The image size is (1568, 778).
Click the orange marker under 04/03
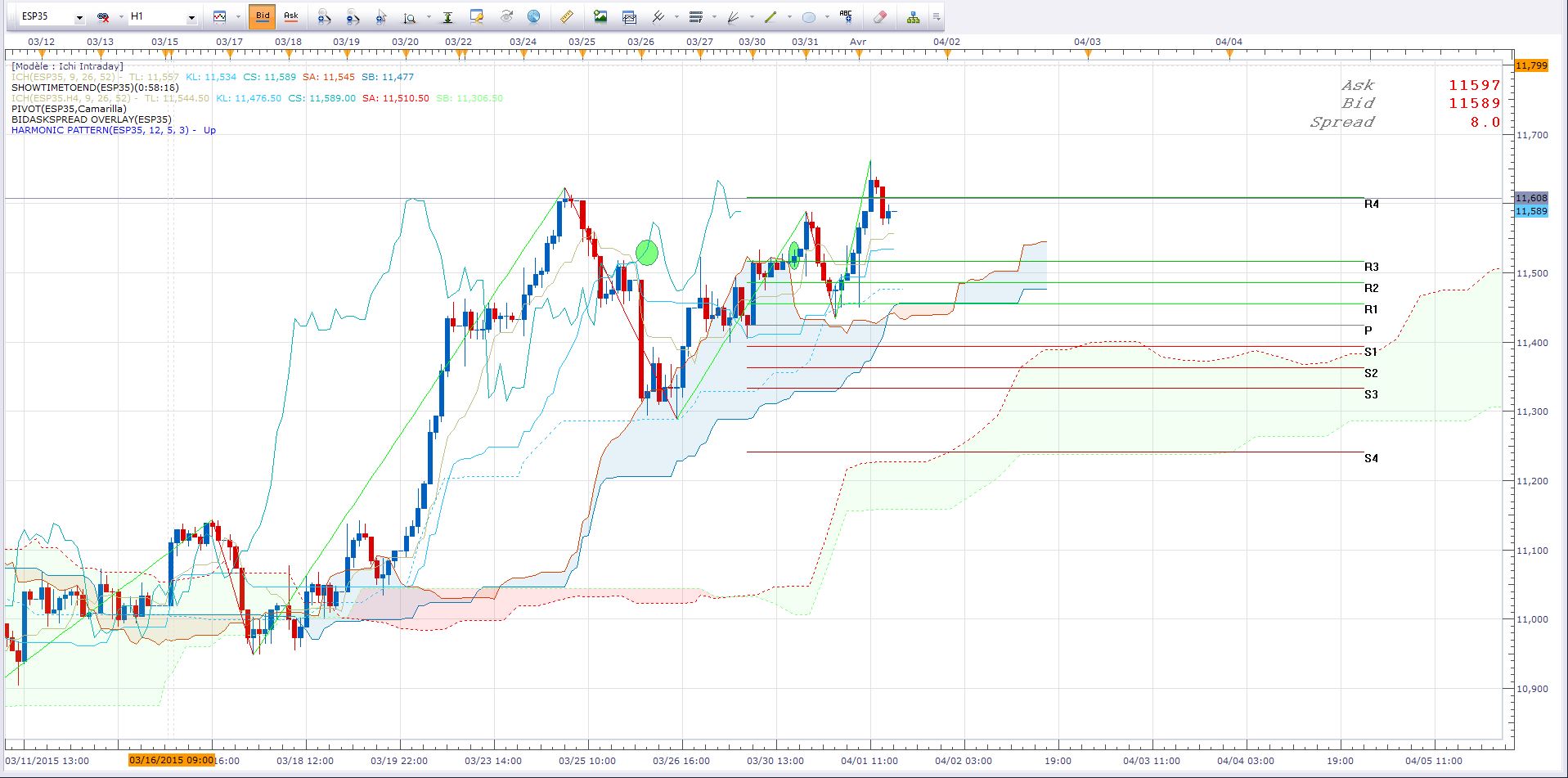1089,55
